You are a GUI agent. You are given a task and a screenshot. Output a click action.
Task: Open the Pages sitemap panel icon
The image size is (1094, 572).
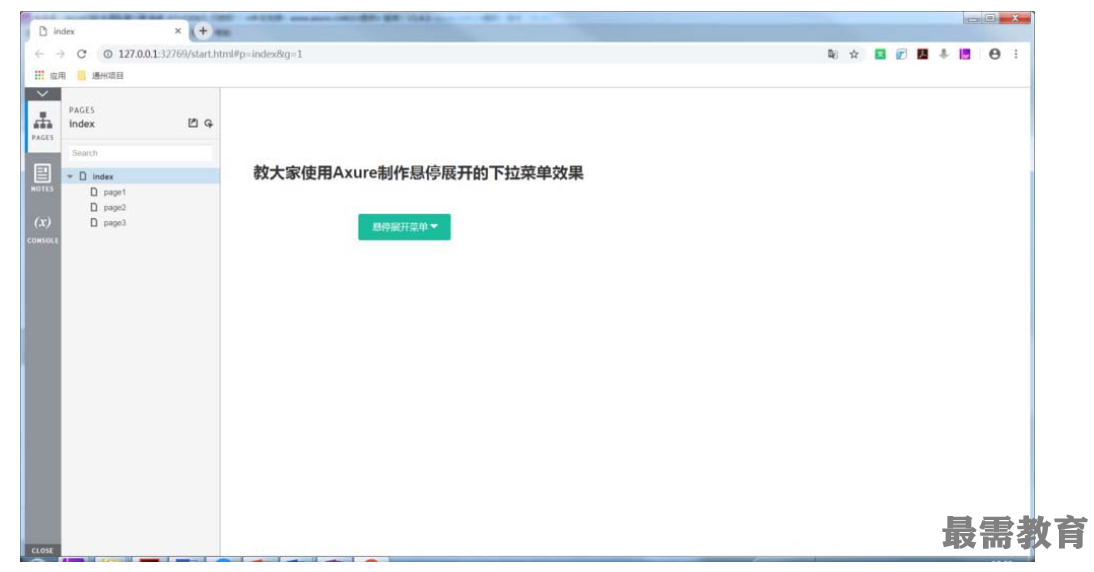point(43,126)
